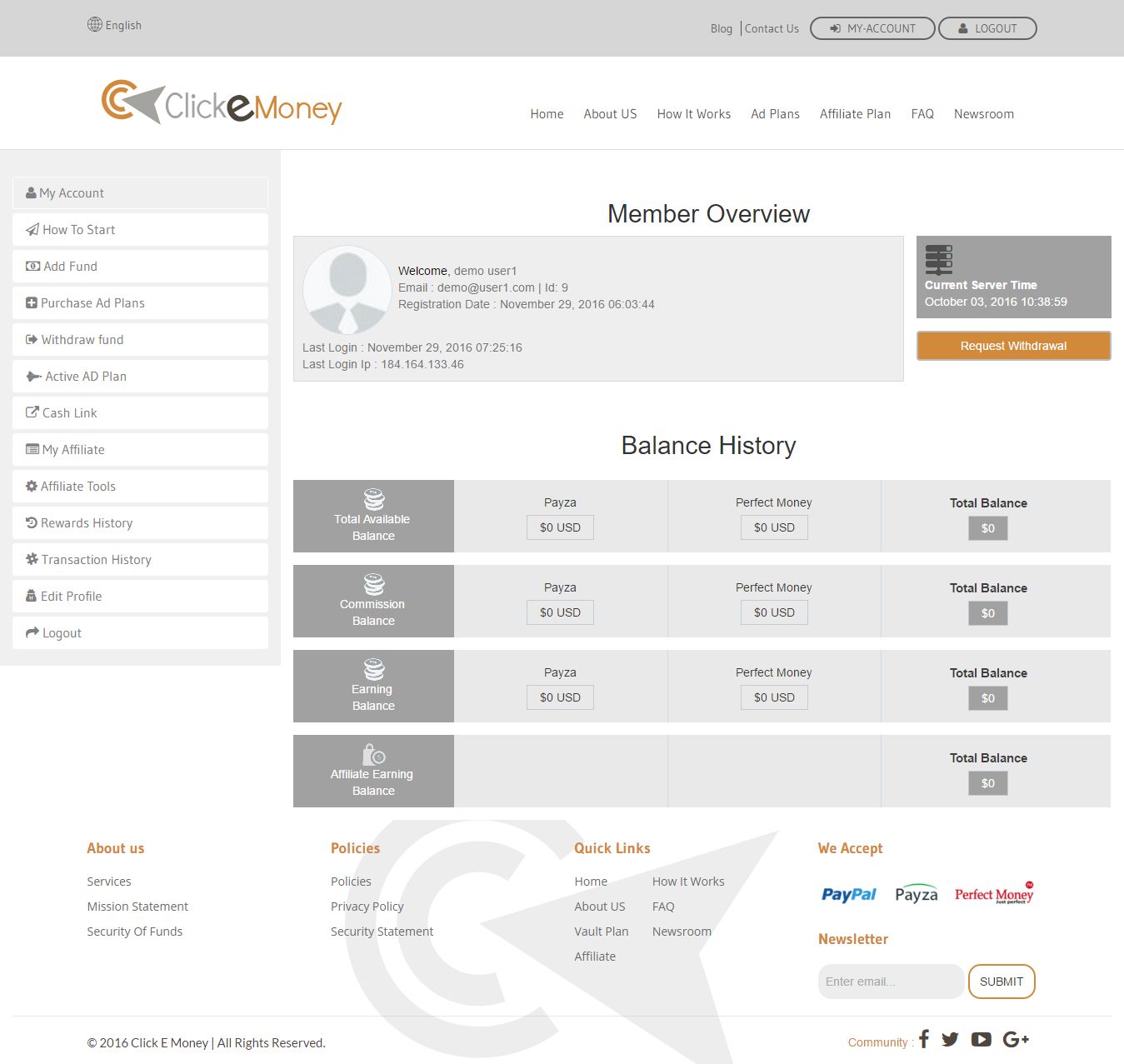Click the Rewards History clock icon

[x=32, y=523]
